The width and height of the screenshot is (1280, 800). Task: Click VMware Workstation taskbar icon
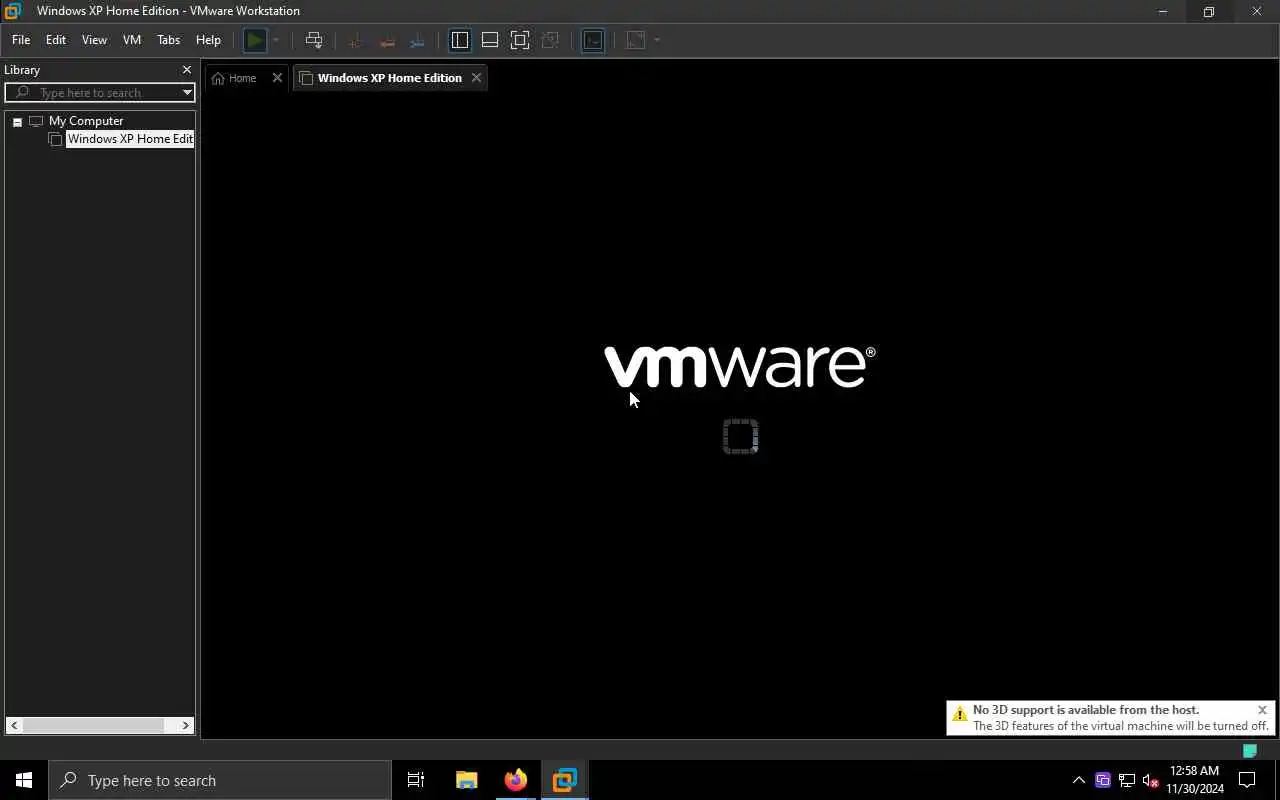[x=565, y=780]
